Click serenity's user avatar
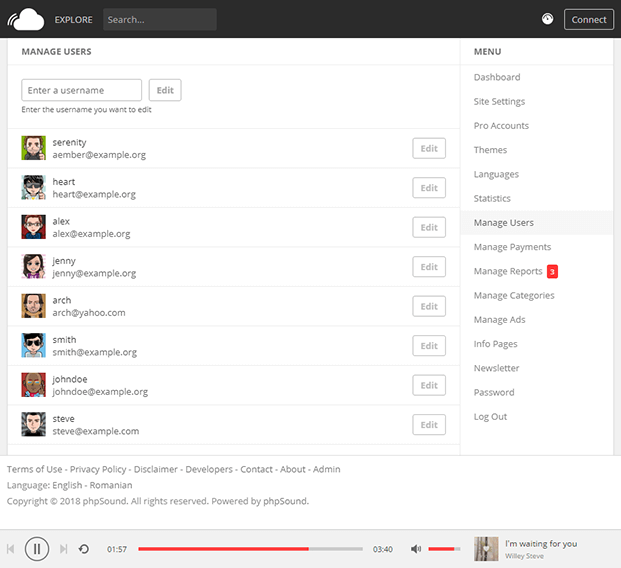This screenshot has width=621, height=568. 34,148
